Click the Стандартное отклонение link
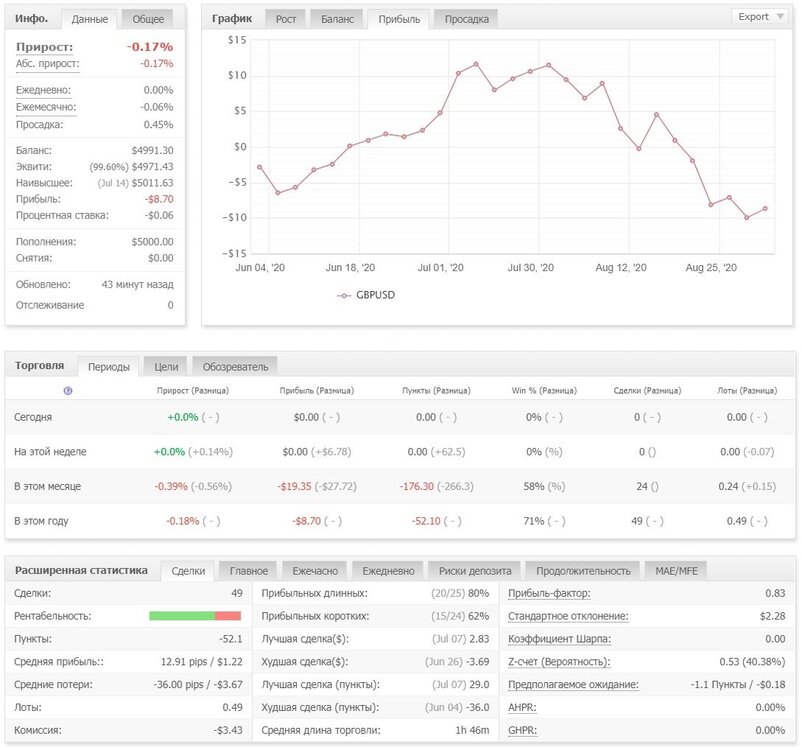The width and height of the screenshot is (802, 750). tap(568, 616)
